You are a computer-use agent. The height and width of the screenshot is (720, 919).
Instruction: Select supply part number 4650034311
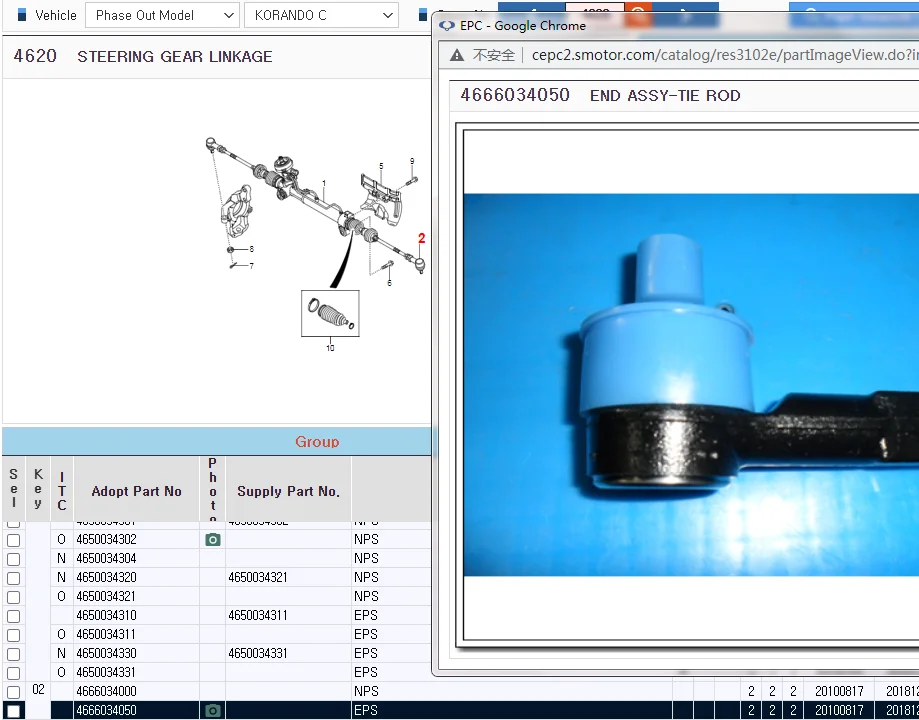pyautogui.click(x=258, y=616)
